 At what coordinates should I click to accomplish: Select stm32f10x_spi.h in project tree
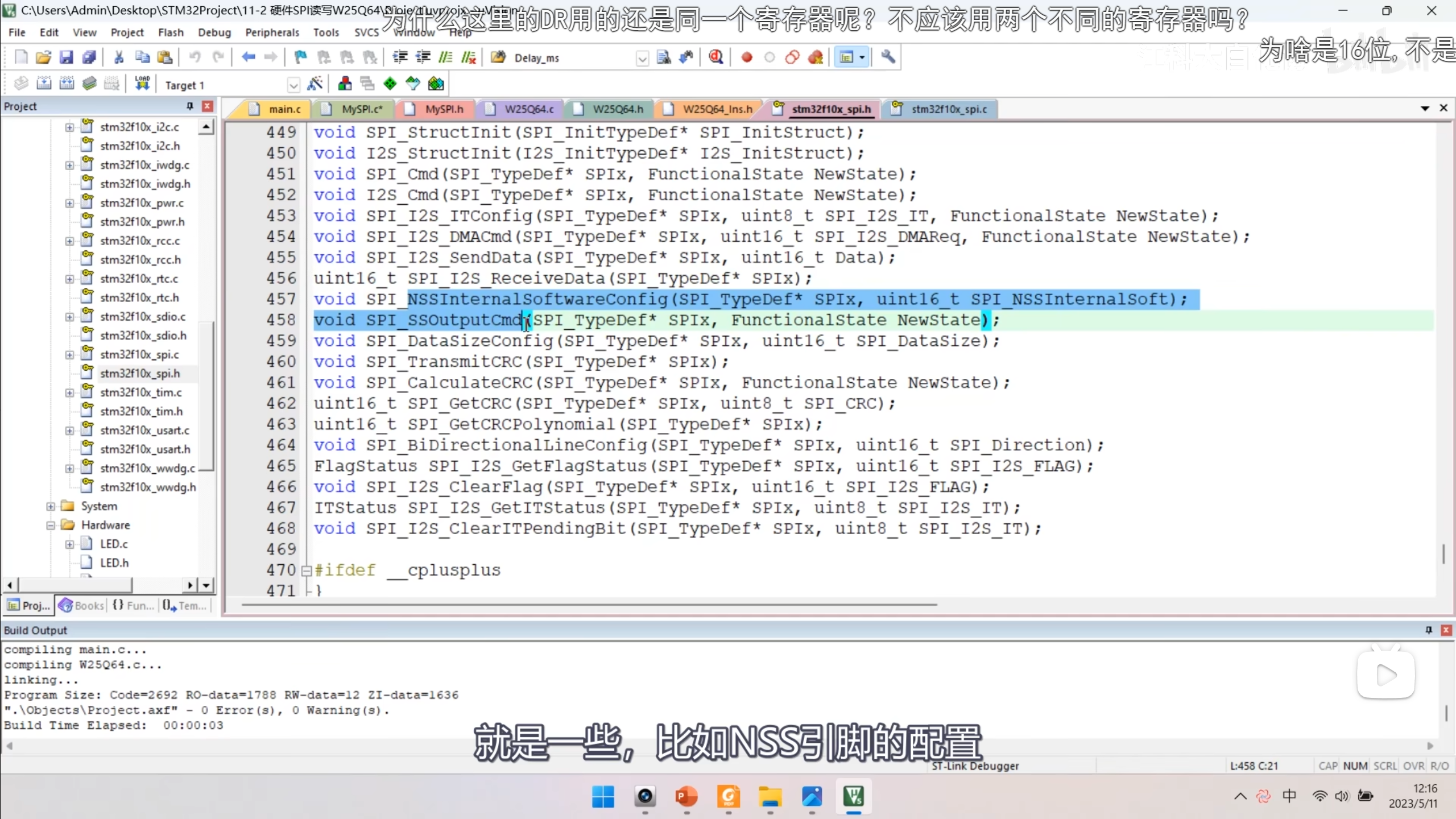pos(140,374)
